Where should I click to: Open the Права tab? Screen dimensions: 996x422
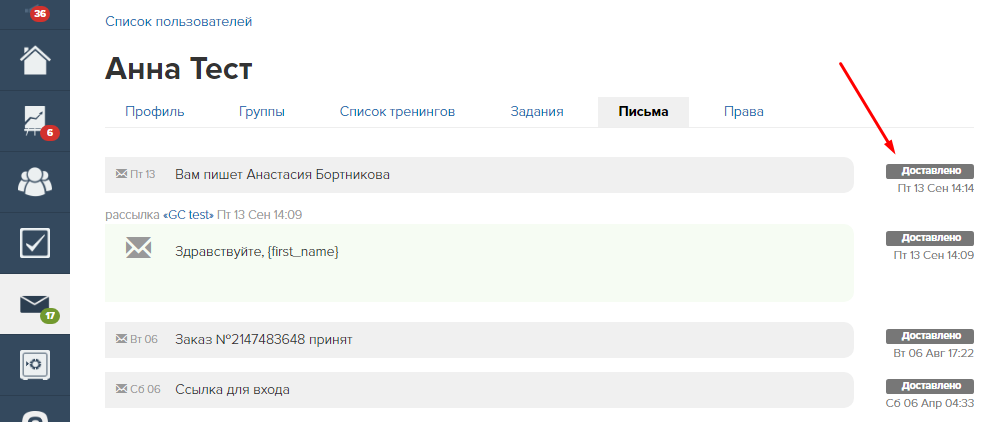tap(743, 112)
